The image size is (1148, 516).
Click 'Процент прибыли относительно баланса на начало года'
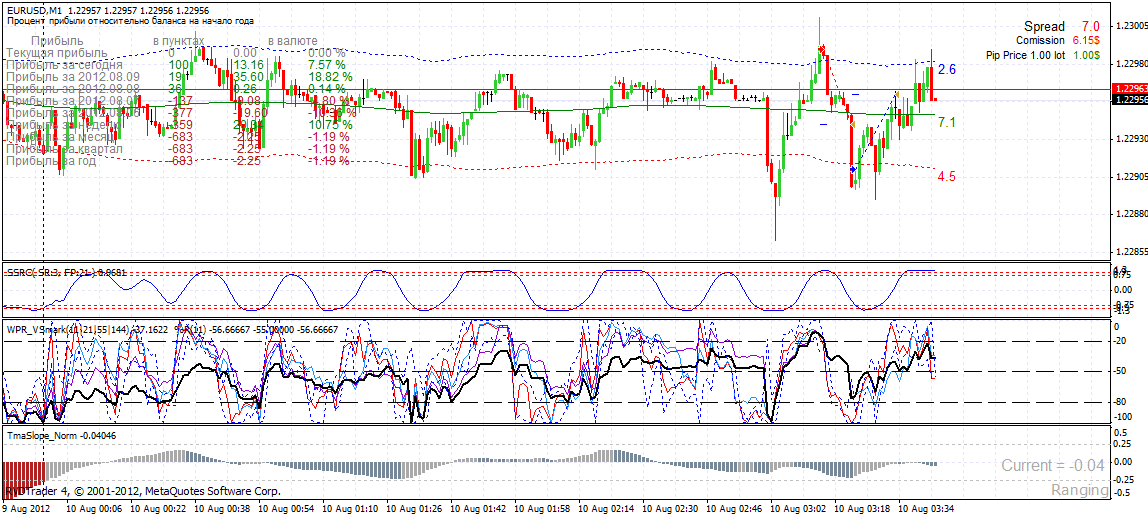[131, 21]
